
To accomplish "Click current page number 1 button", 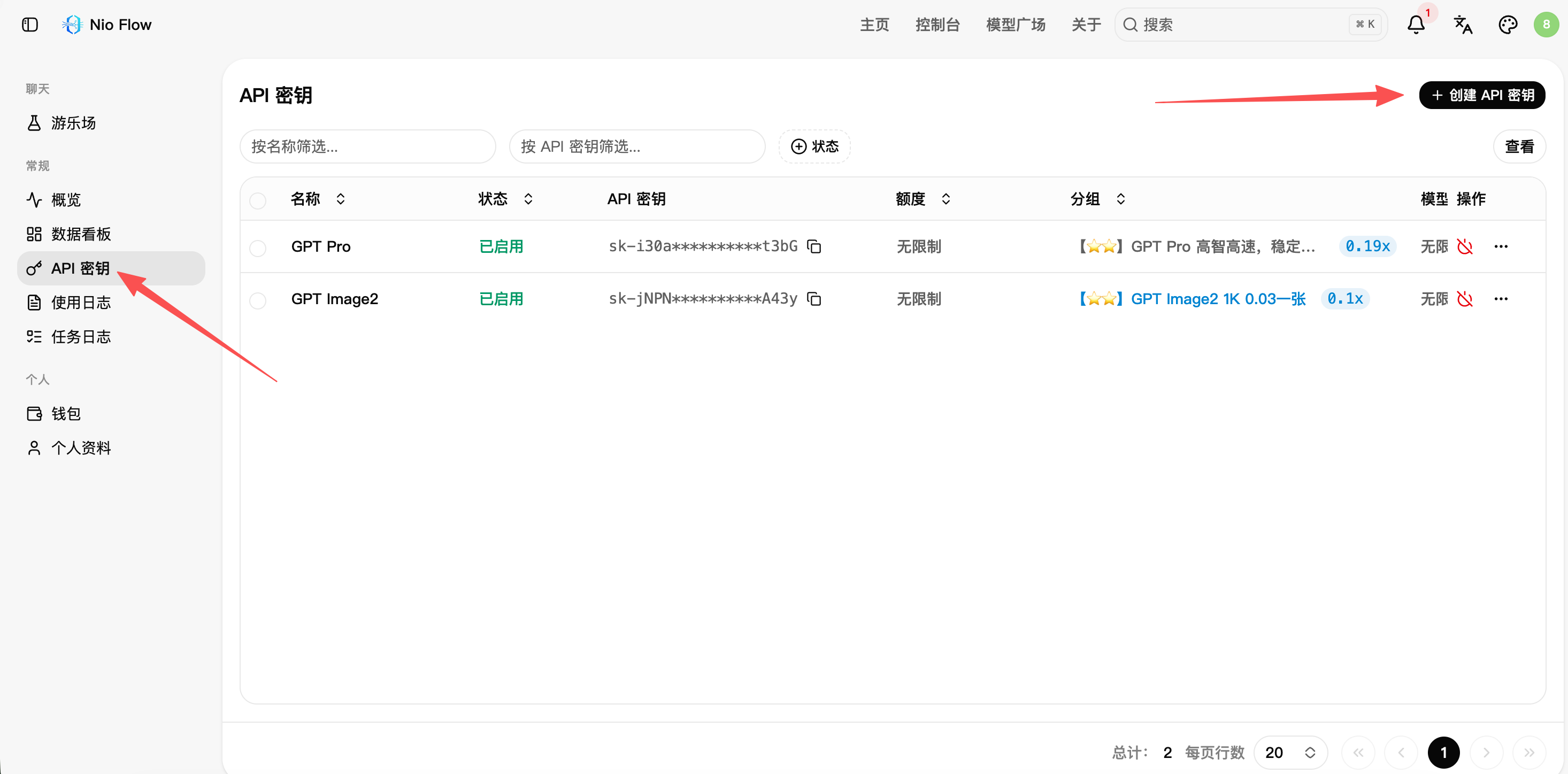I will coord(1443,753).
